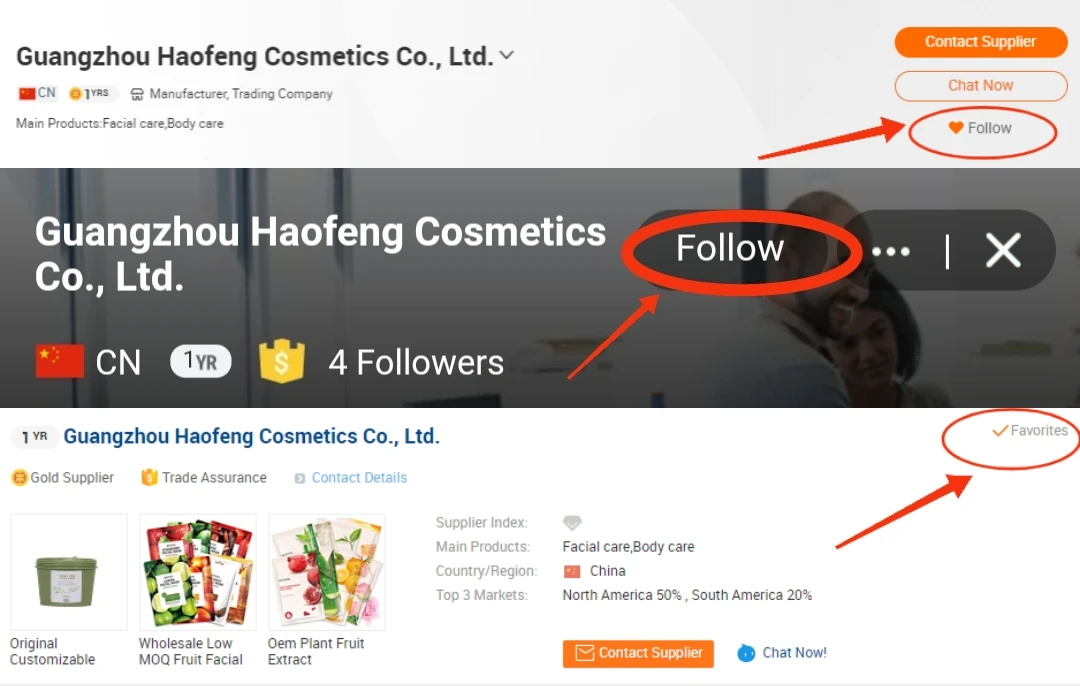The image size is (1080, 686).
Task: Open the three-dots more options menu
Action: (891, 251)
